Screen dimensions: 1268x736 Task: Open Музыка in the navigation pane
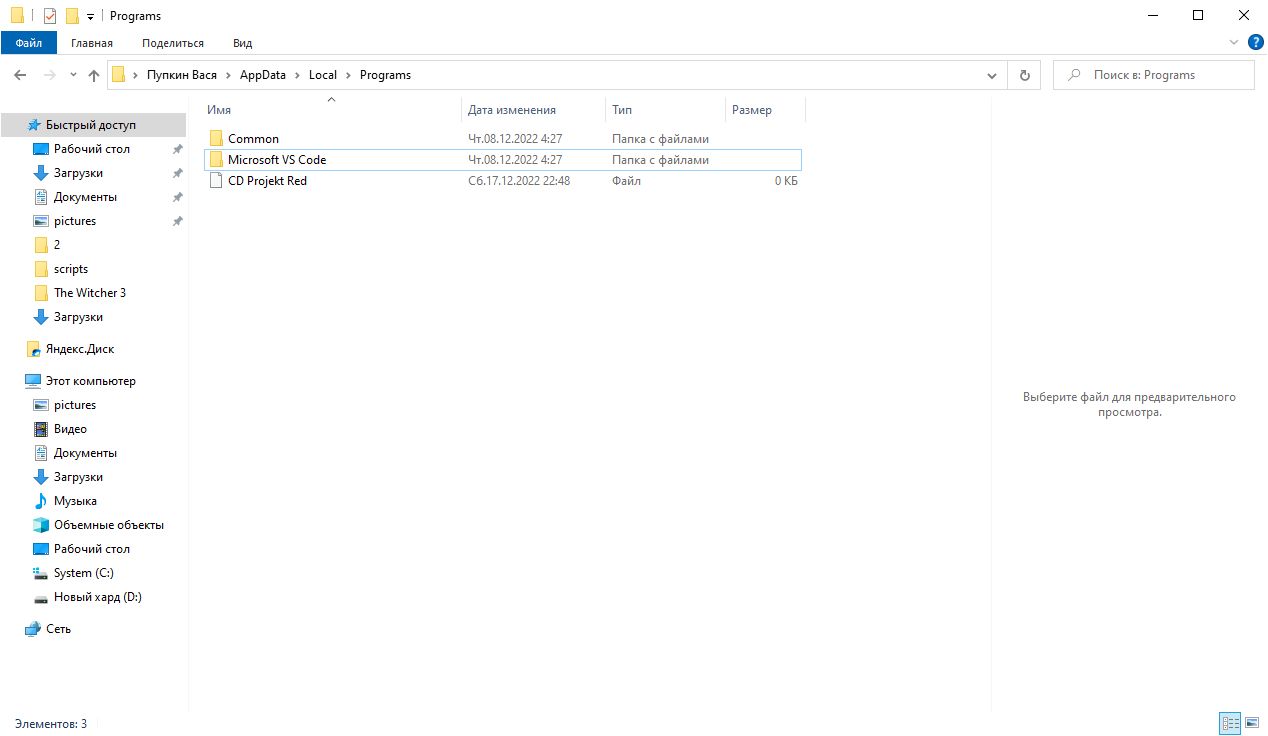pyautogui.click(x=75, y=501)
